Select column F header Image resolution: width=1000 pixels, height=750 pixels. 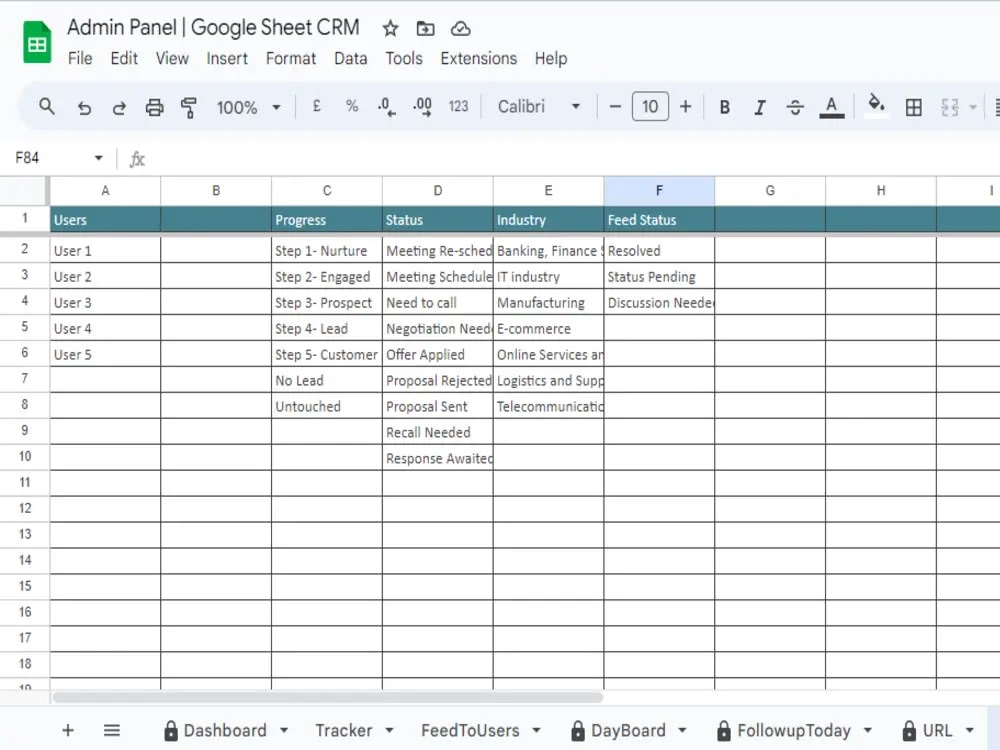coord(659,191)
